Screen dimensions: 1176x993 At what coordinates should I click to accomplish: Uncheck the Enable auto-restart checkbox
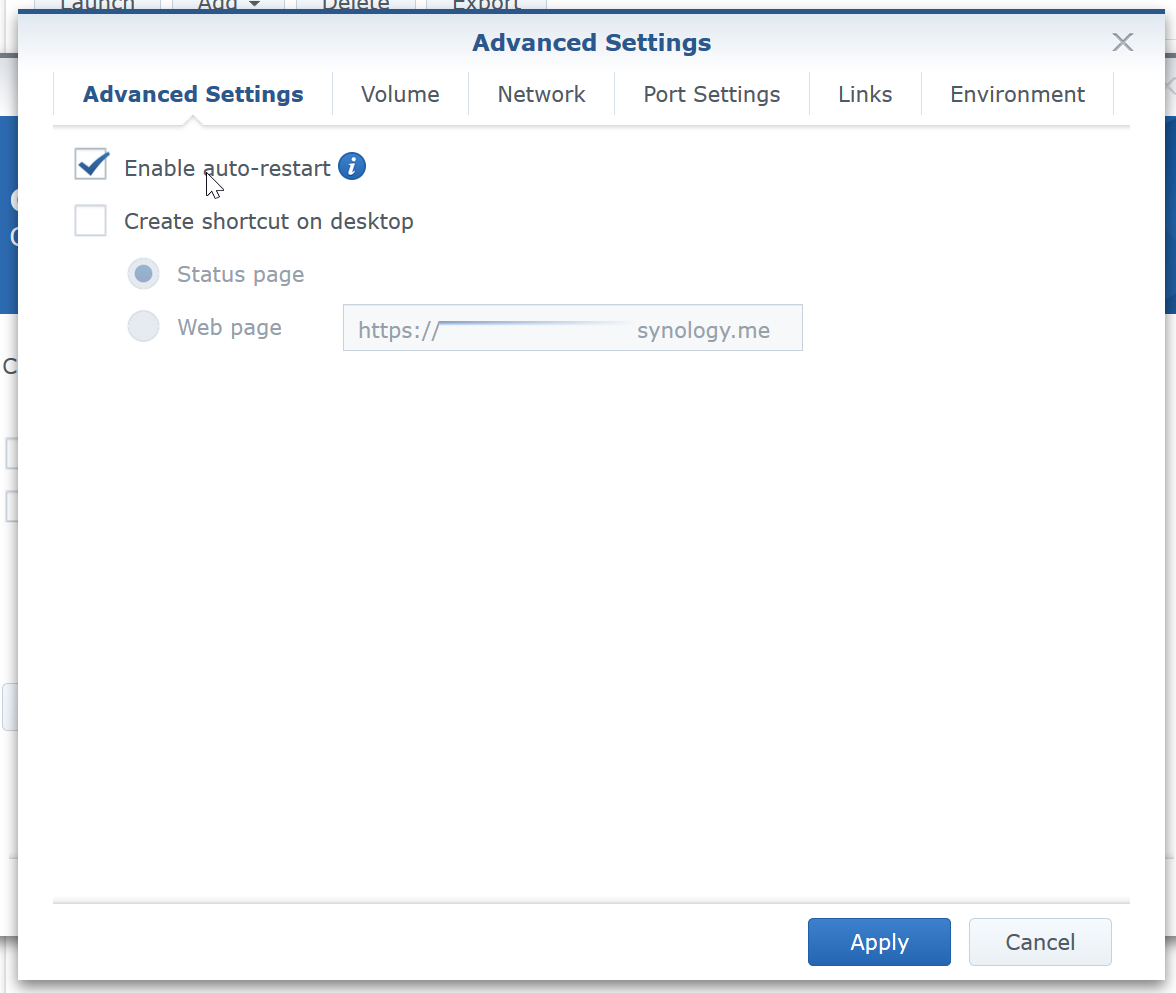pos(91,166)
